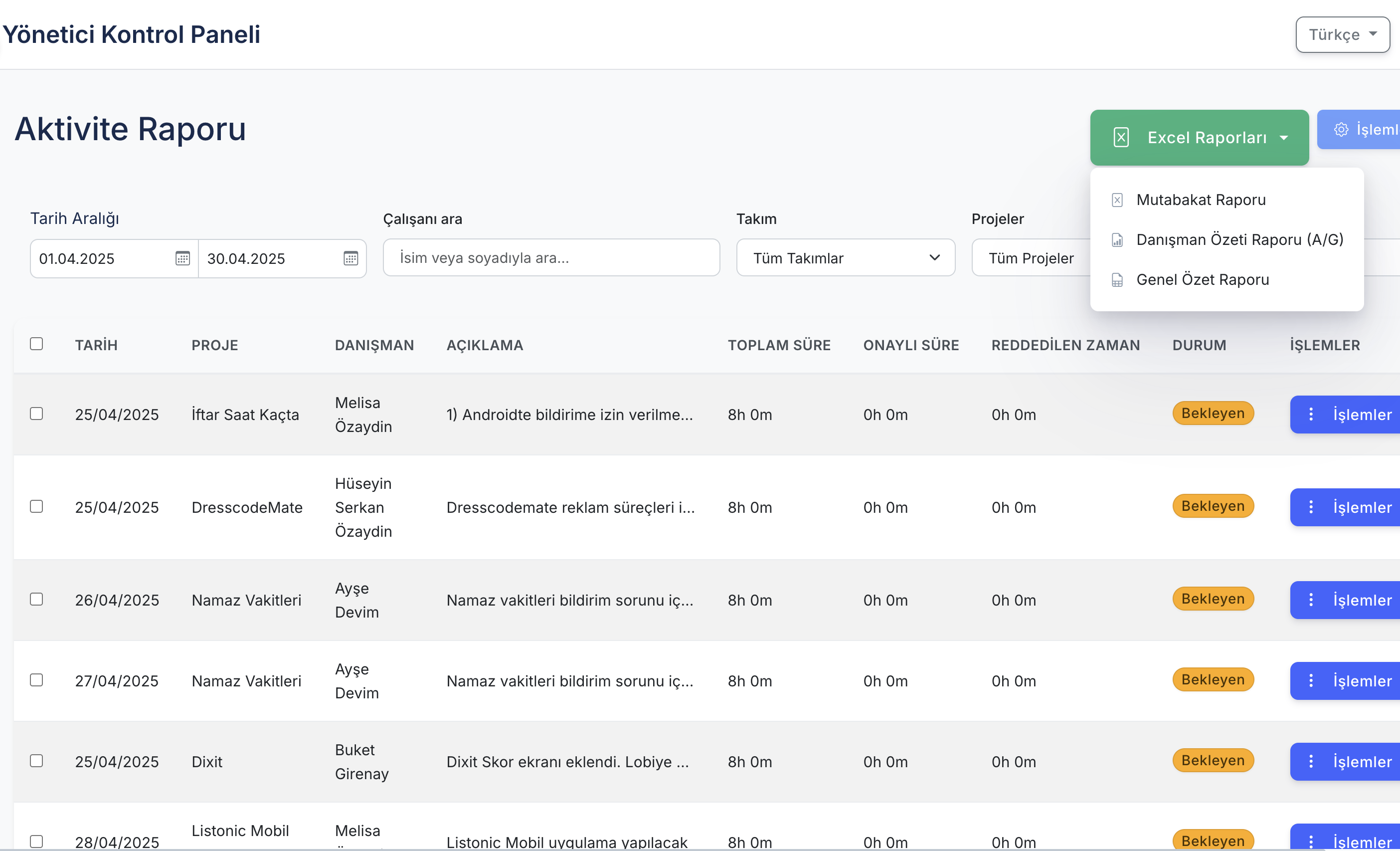Click the start date field 01.04.2025
The image size is (1400, 851).
coord(114,258)
